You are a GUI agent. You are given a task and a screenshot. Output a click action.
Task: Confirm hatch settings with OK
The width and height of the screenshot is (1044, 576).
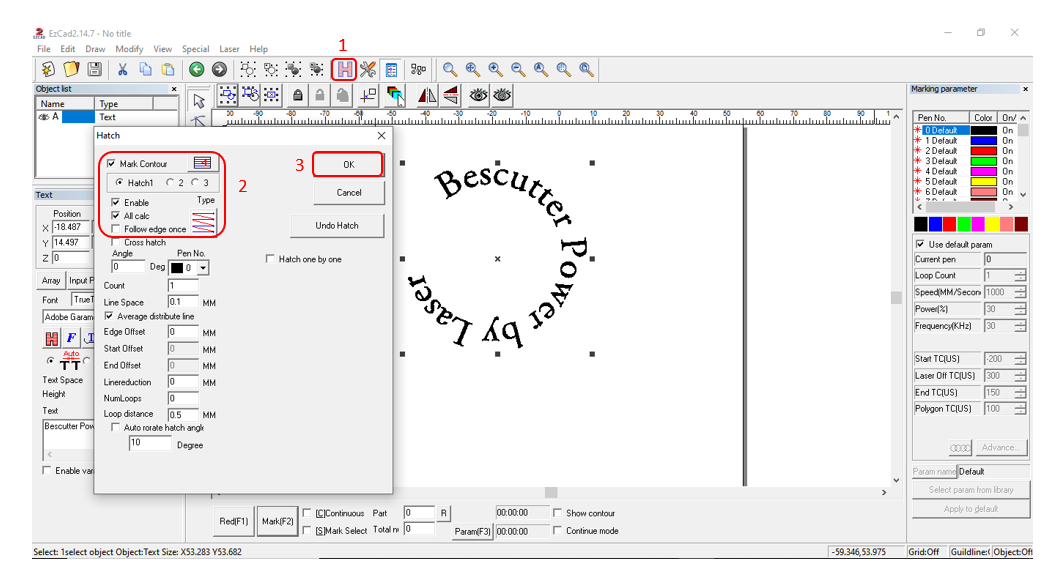click(348, 164)
